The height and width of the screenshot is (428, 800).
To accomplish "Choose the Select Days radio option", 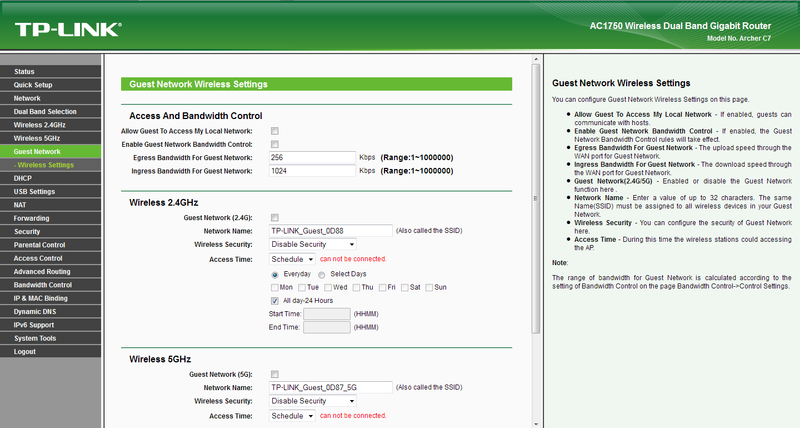I will (322, 274).
